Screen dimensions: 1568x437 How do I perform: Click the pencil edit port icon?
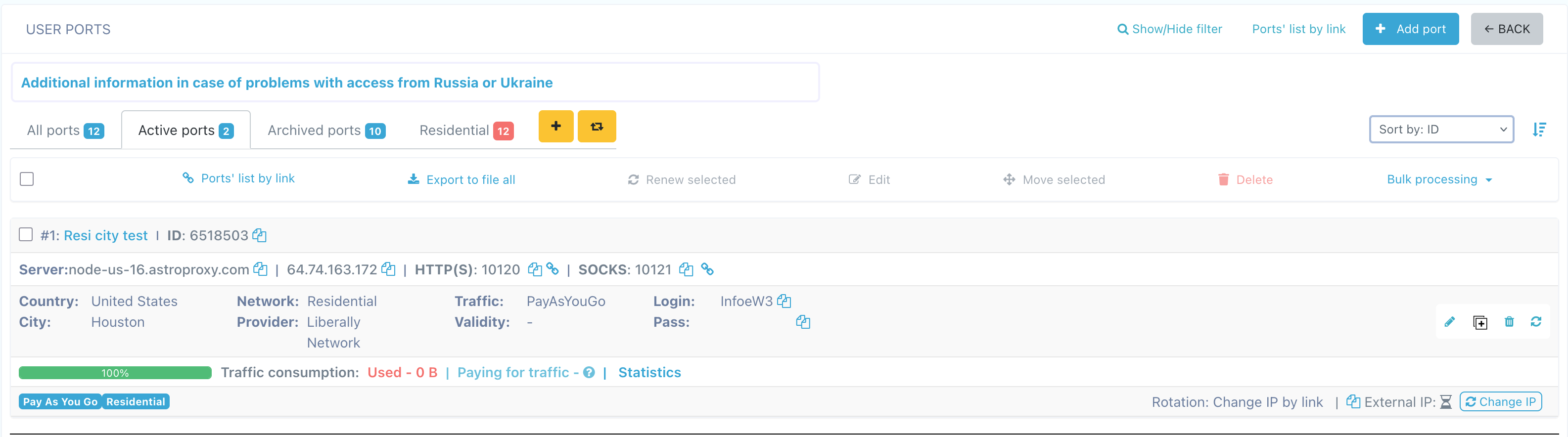tap(1449, 322)
